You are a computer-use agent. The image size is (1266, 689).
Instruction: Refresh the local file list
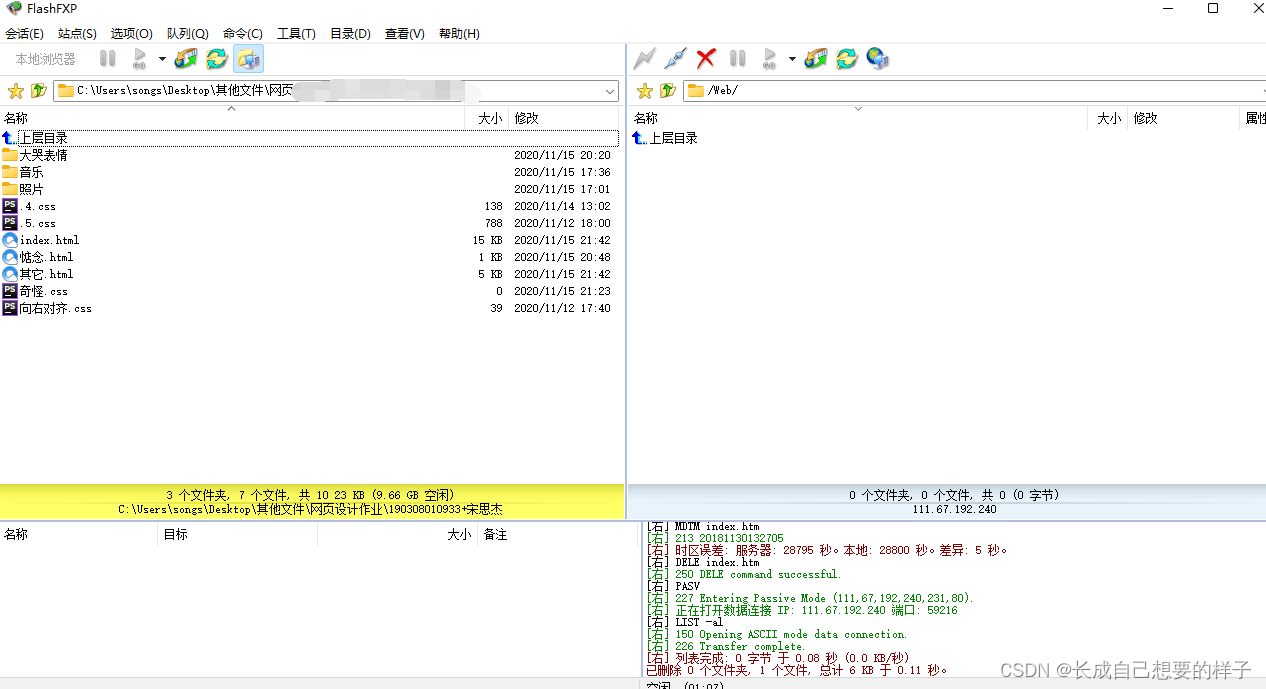[x=217, y=59]
